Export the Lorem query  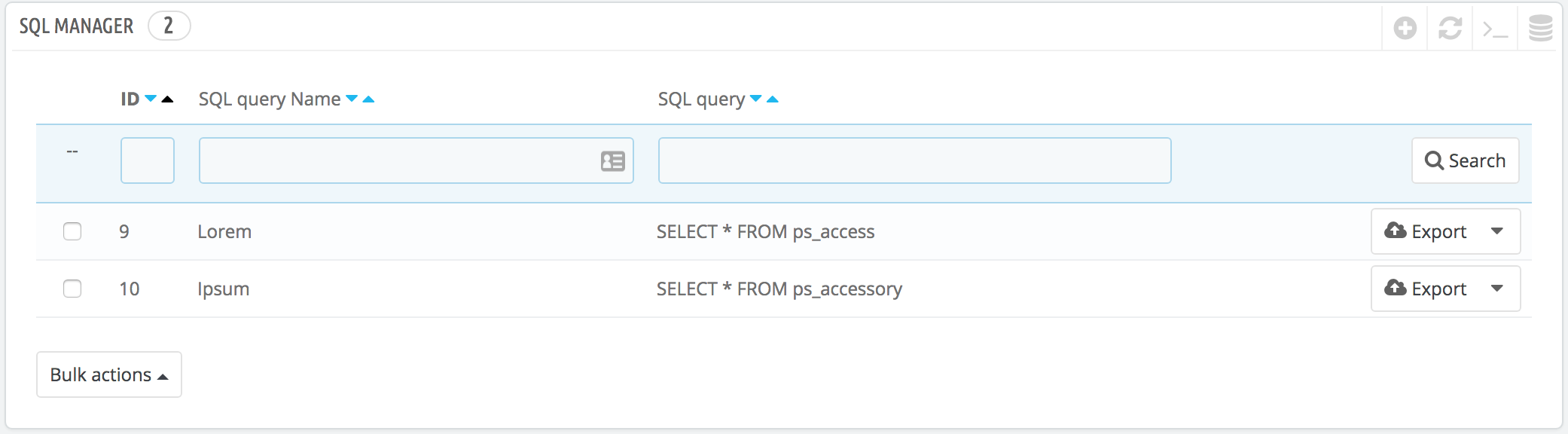point(1426,231)
